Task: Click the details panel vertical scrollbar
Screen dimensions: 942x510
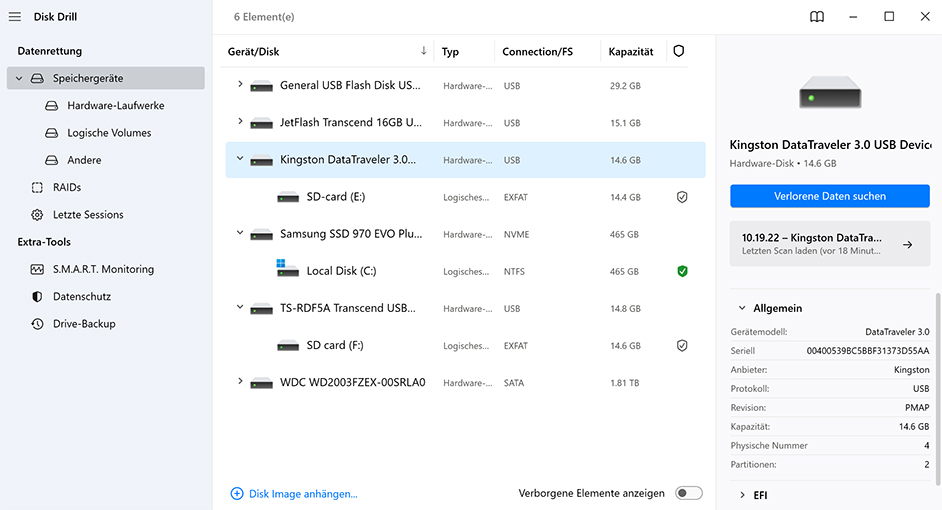Action: 938,388
